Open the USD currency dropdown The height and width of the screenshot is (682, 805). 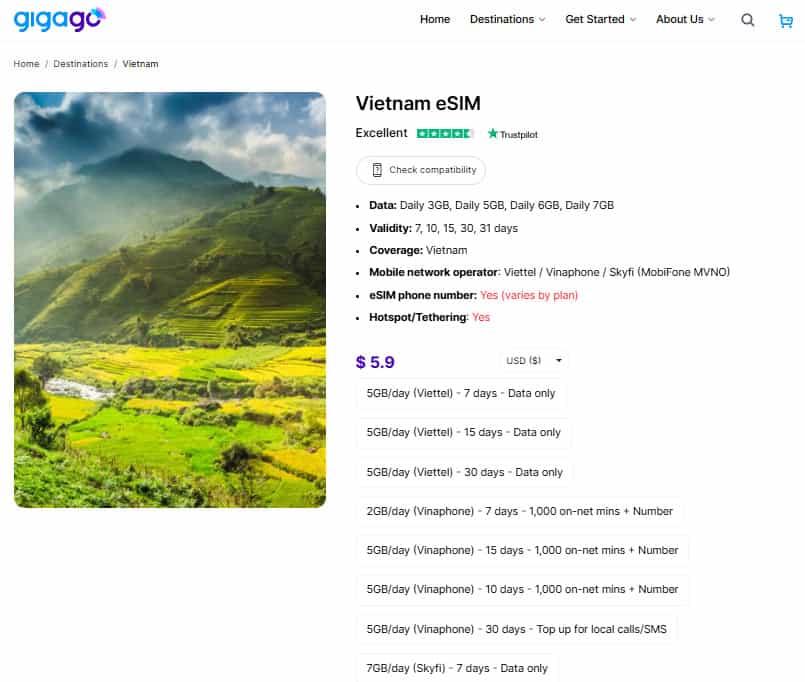[533, 360]
